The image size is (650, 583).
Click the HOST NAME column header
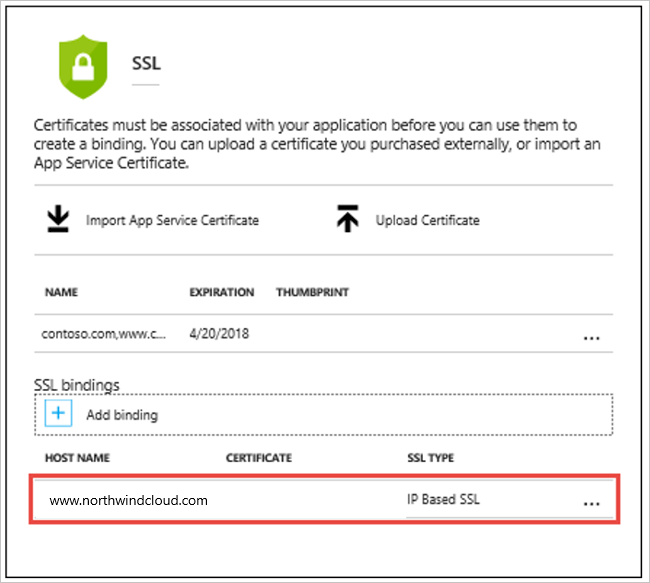pos(78,458)
